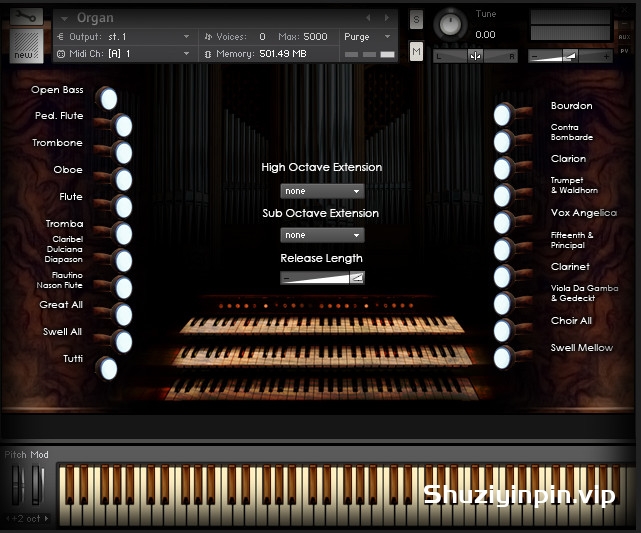Open the Output st. 1 dropdown

pyautogui.click(x=124, y=37)
